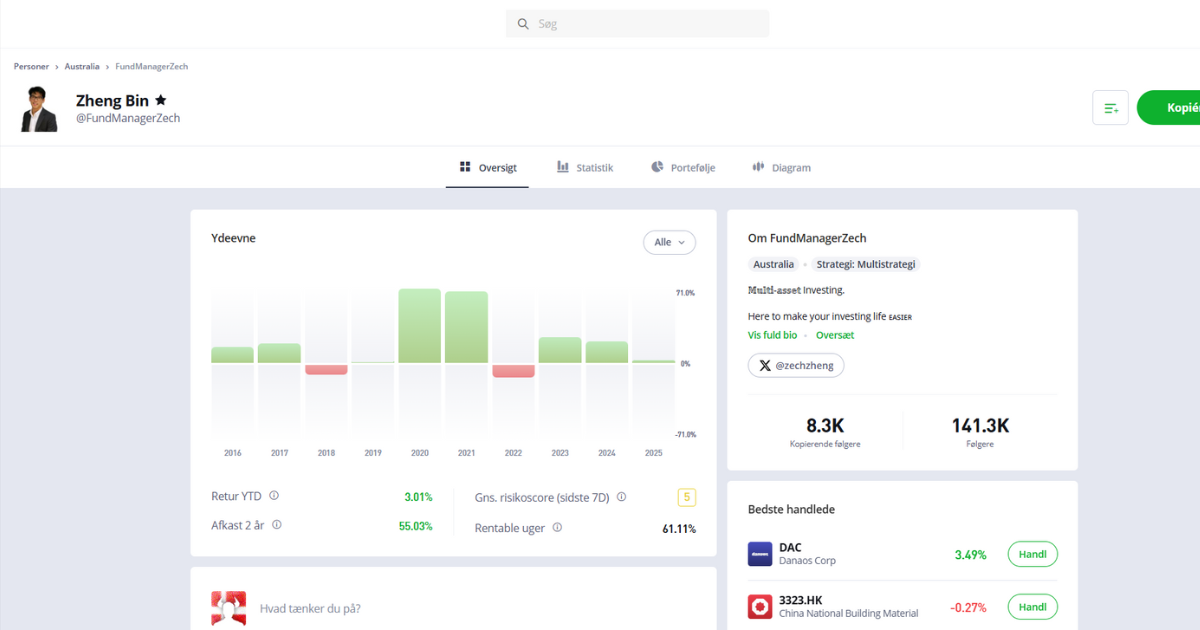Viewport: 1200px width, 630px height.
Task: Select the Diagram tab
Action: point(781,168)
